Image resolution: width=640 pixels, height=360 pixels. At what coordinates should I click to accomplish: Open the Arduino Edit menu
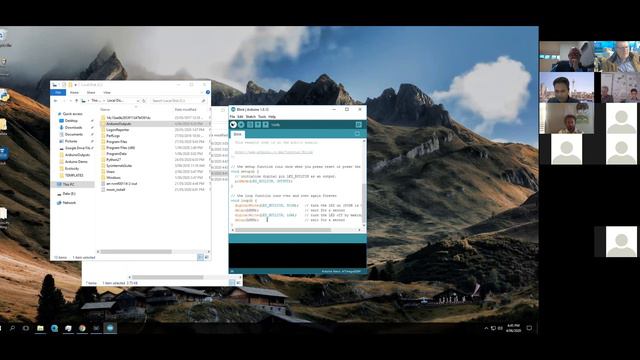(x=240, y=117)
